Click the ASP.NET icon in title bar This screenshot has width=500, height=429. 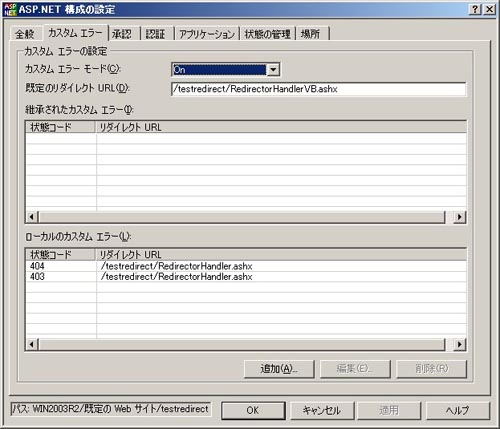pos(10,10)
